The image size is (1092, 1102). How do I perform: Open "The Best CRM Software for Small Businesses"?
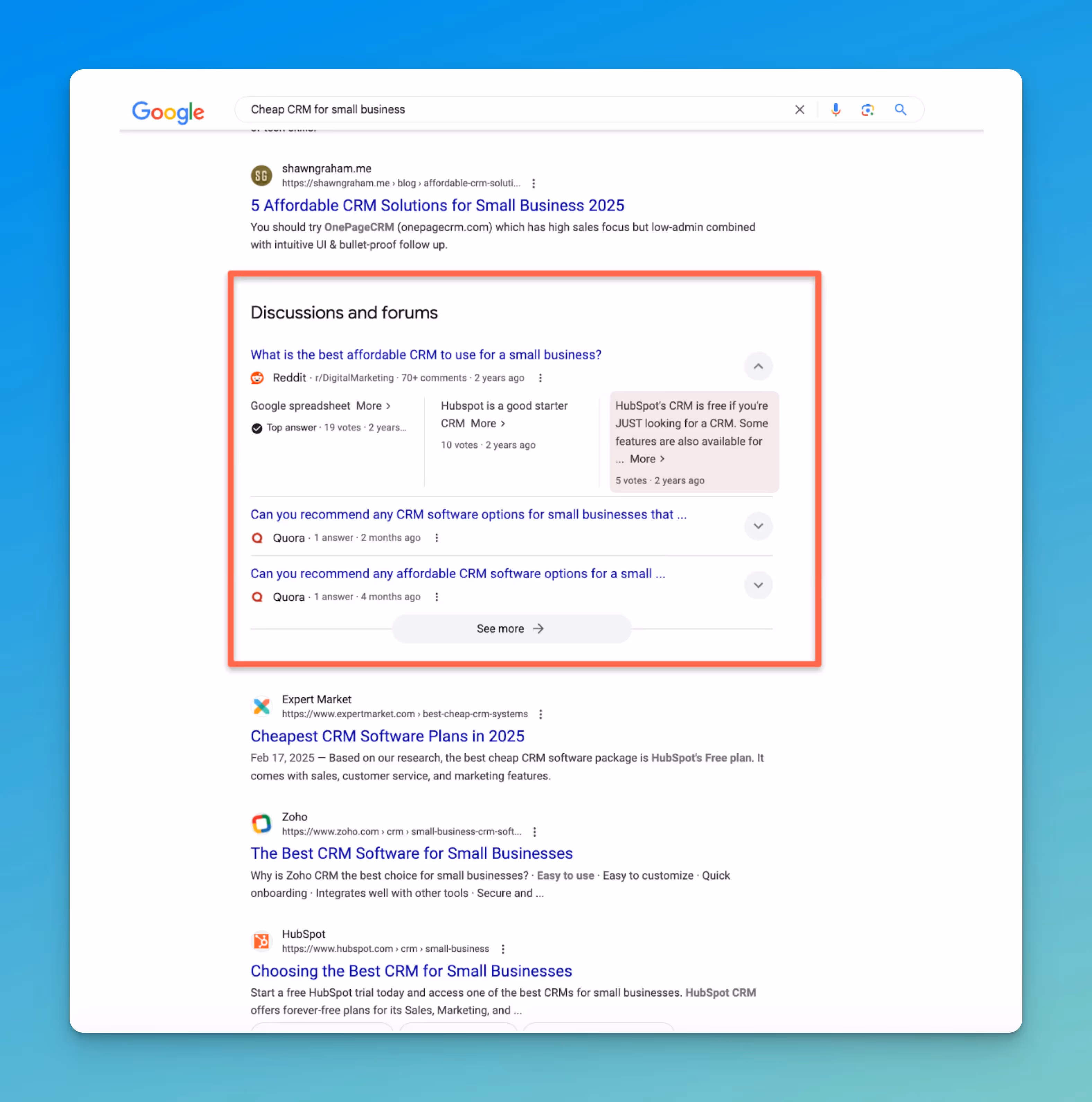411,853
